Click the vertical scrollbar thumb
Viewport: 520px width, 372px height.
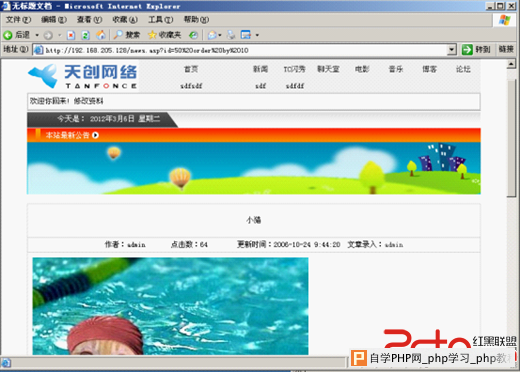(x=511, y=138)
